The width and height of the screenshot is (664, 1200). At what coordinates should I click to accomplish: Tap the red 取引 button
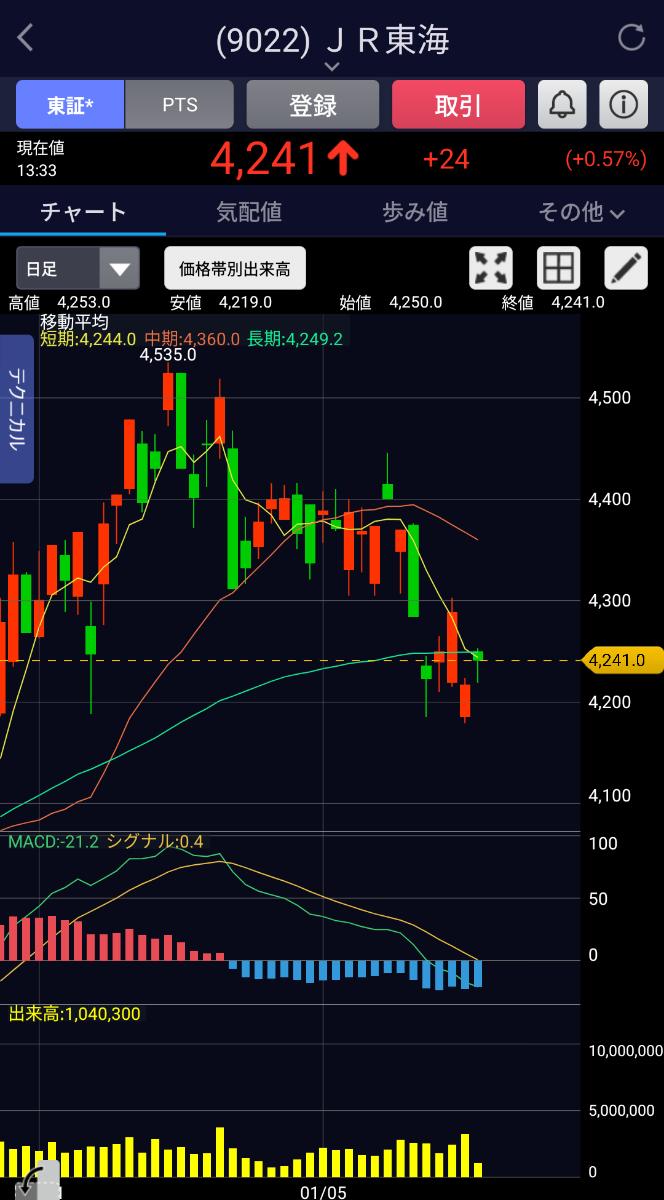pyautogui.click(x=458, y=104)
